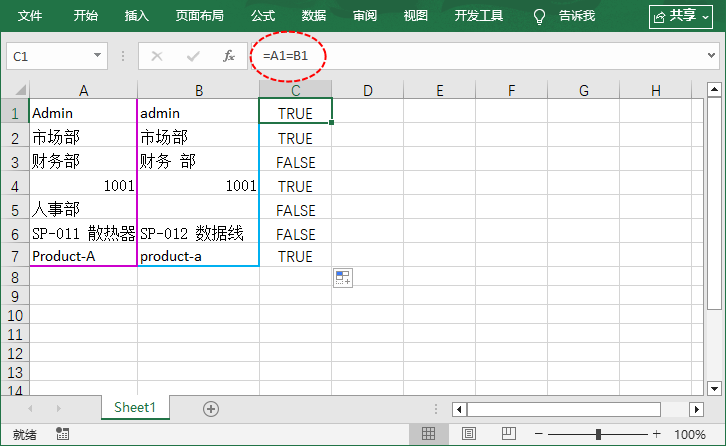Click the cancel (X) icon in formula bar
This screenshot has height=446, width=726.
(x=157, y=57)
